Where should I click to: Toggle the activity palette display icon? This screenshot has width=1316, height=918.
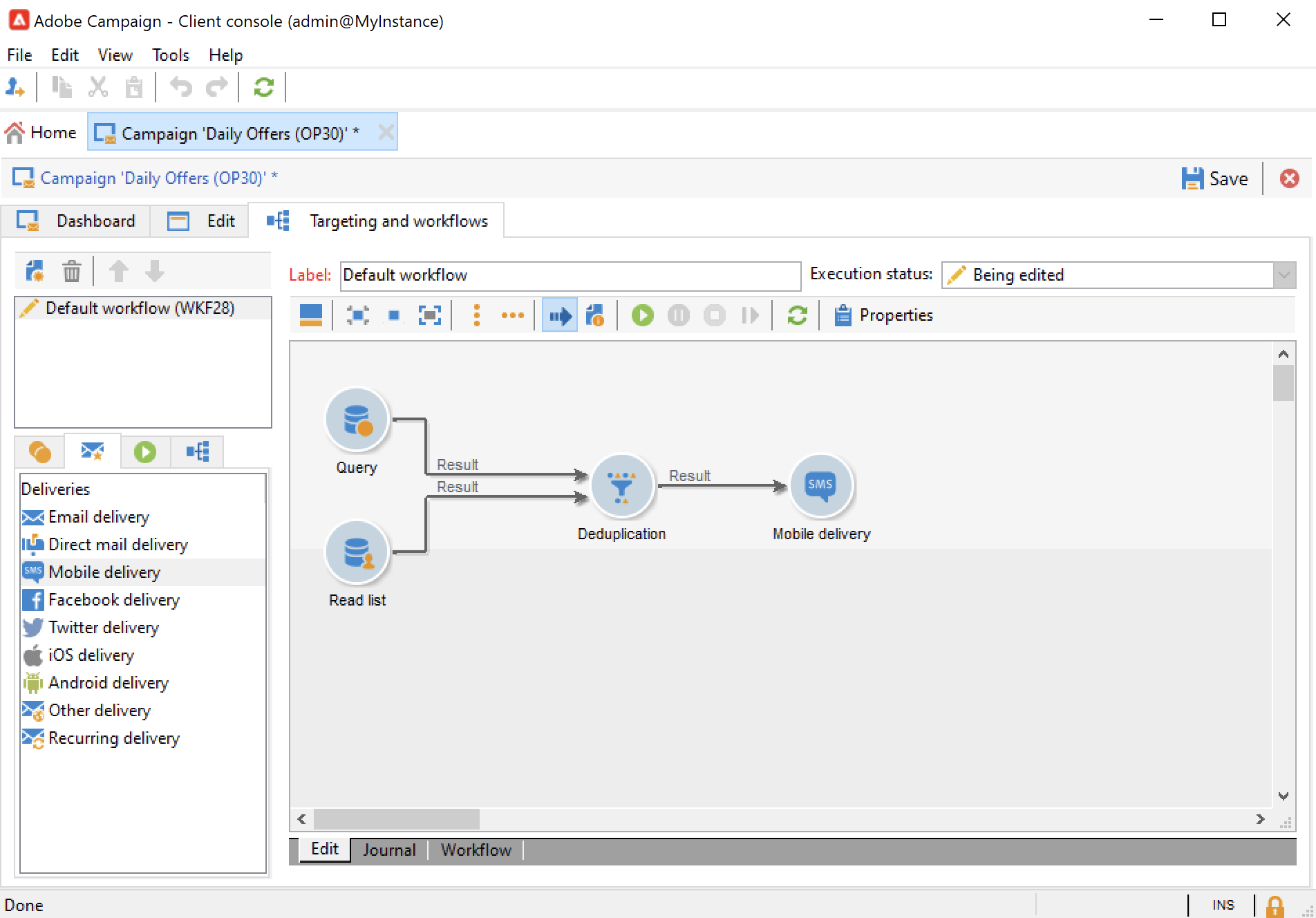click(311, 316)
